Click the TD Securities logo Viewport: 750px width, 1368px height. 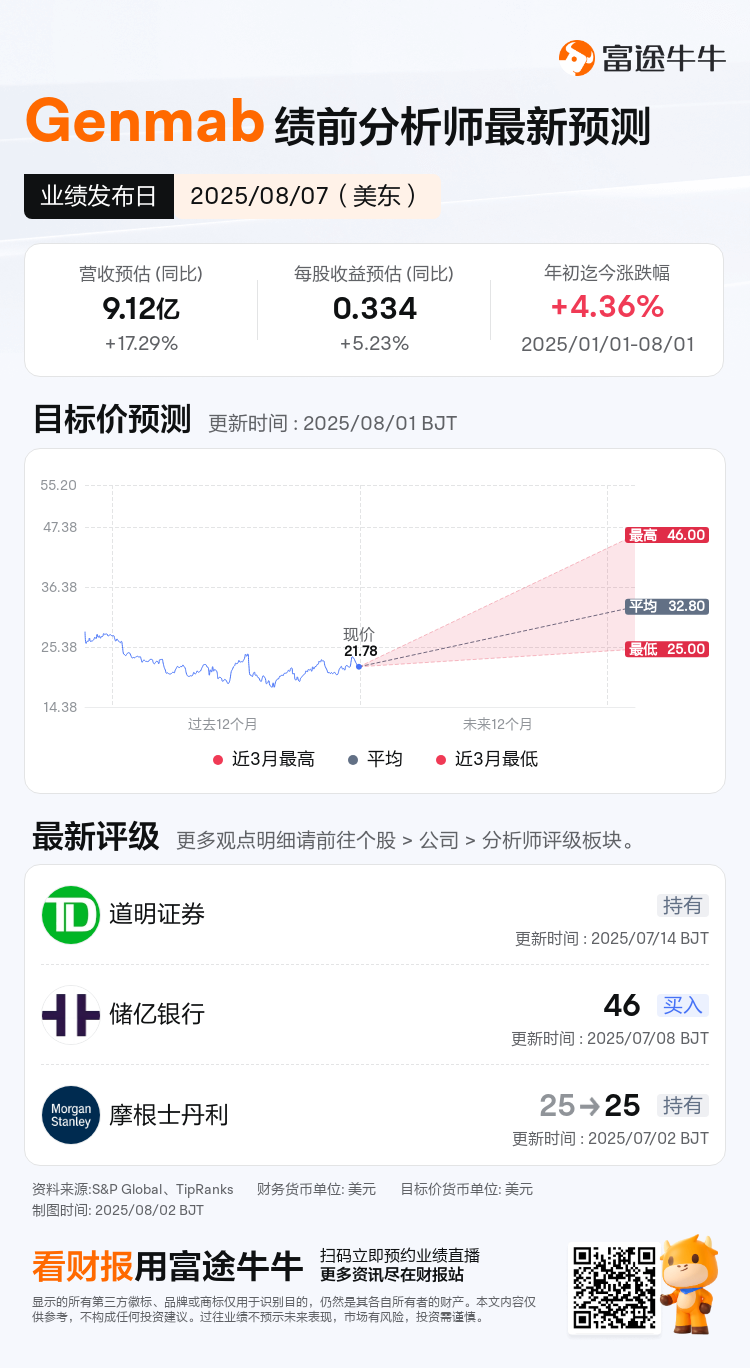pos(71,914)
